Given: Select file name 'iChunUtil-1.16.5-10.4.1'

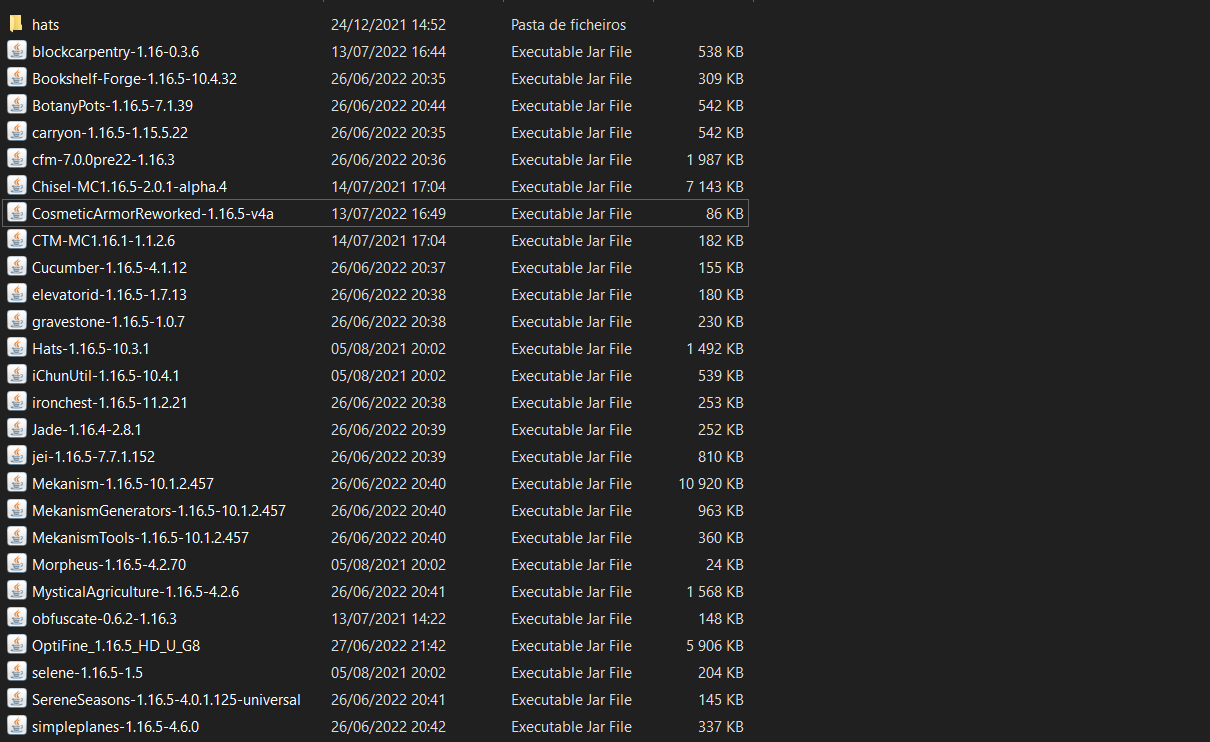Looking at the screenshot, I should 106,375.
